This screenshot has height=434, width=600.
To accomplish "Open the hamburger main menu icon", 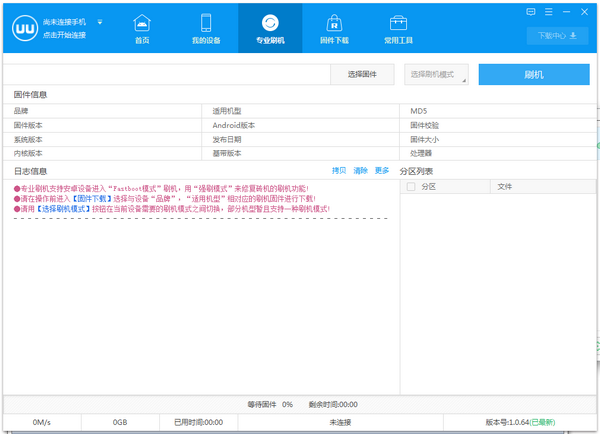I will pyautogui.click(x=548, y=10).
